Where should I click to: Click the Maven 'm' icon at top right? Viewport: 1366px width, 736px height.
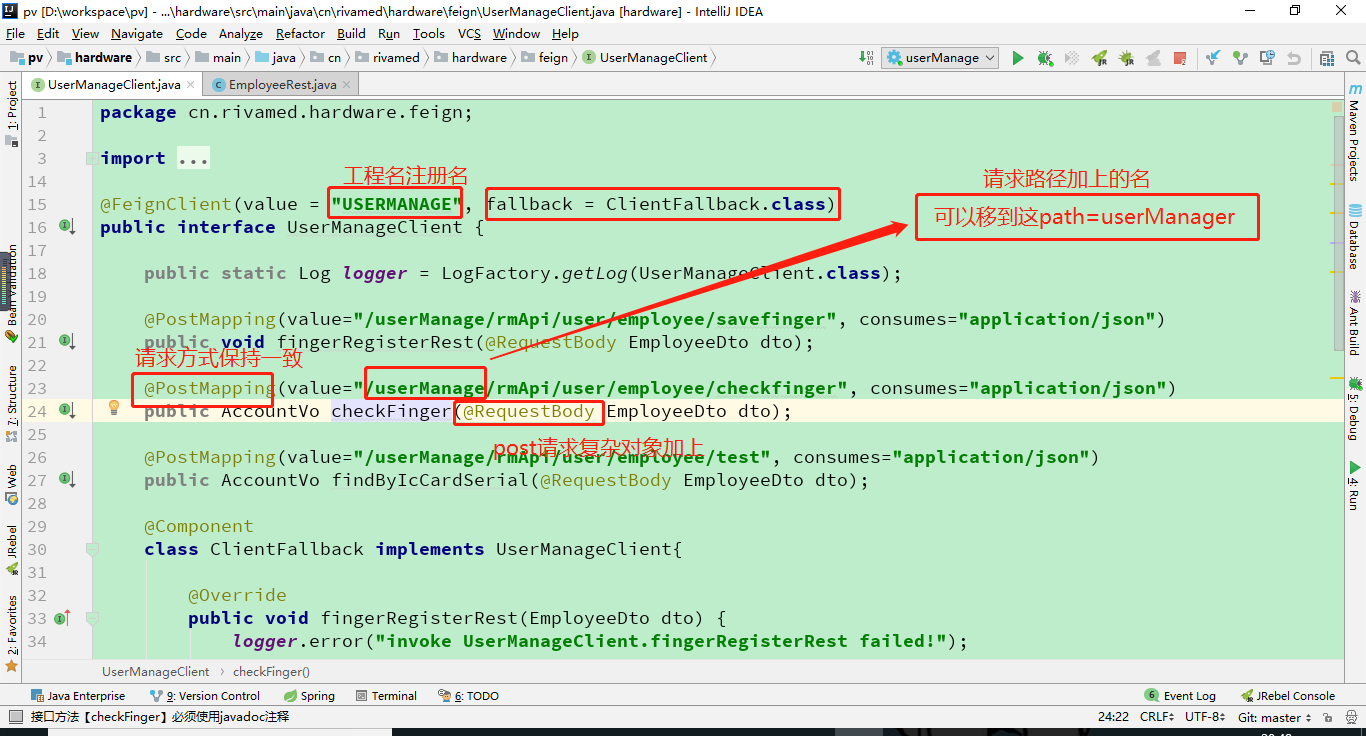click(1353, 89)
